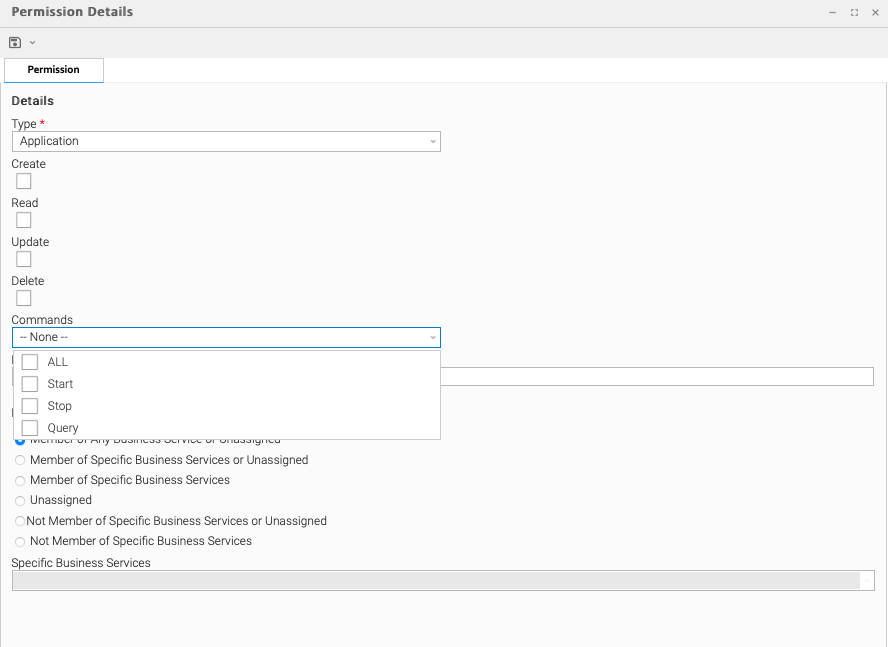Open the save options dropdown arrow

click(x=32, y=43)
